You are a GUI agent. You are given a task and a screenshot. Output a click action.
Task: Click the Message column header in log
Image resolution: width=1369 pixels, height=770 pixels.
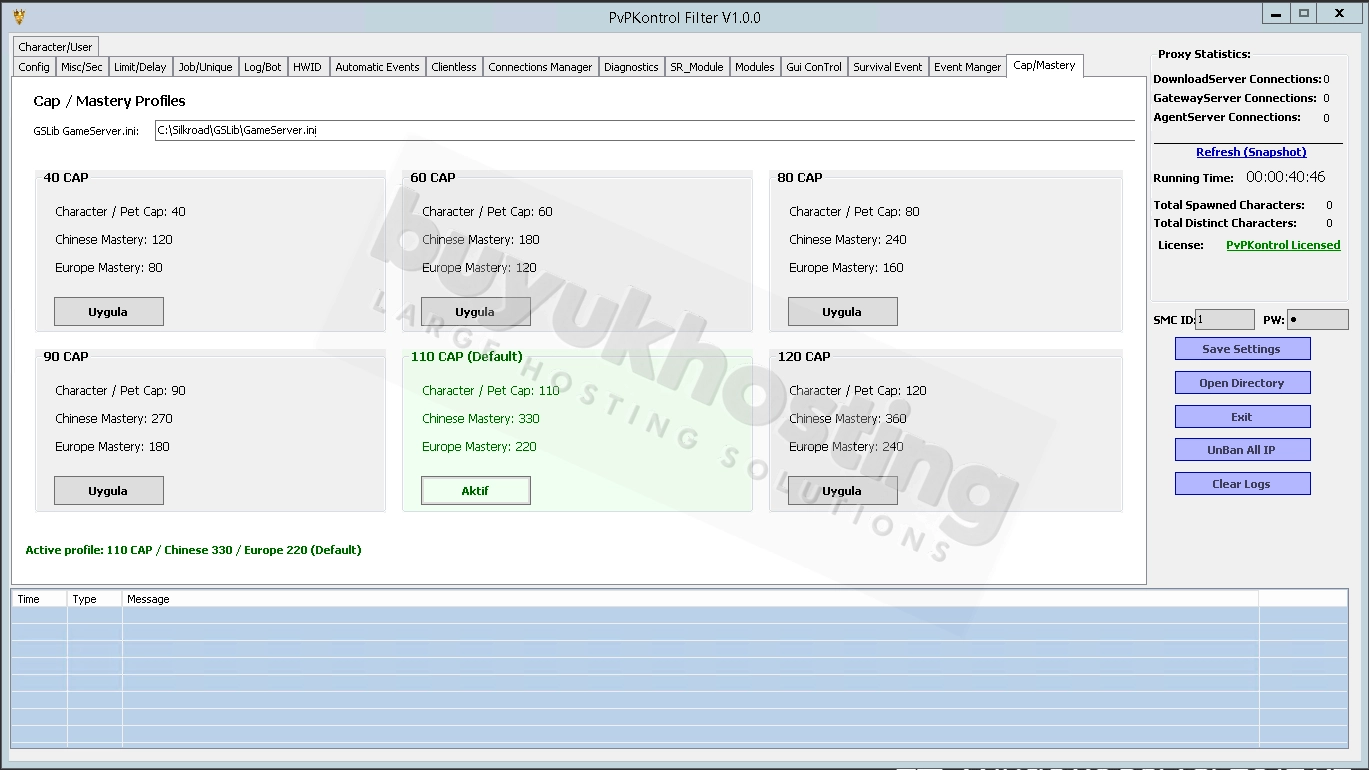pos(690,599)
